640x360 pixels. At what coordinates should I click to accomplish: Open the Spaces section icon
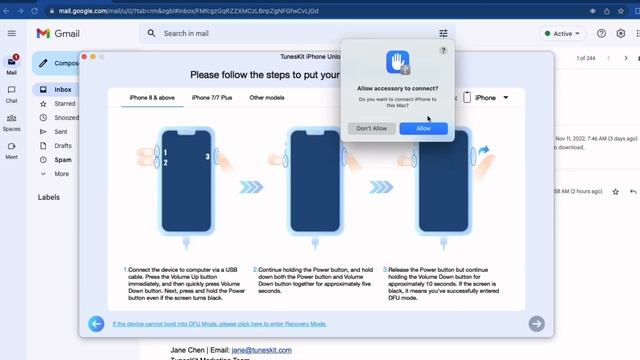click(x=11, y=118)
